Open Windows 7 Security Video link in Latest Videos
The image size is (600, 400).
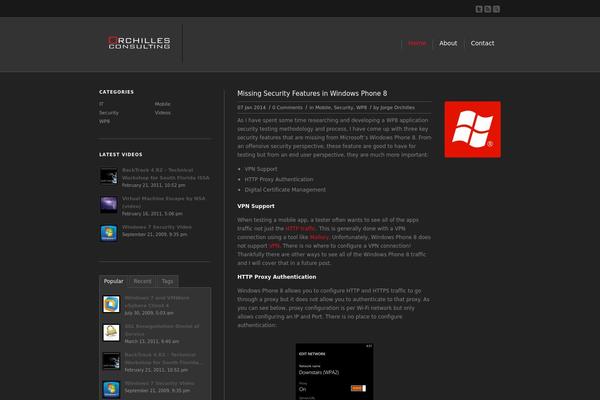(157, 227)
